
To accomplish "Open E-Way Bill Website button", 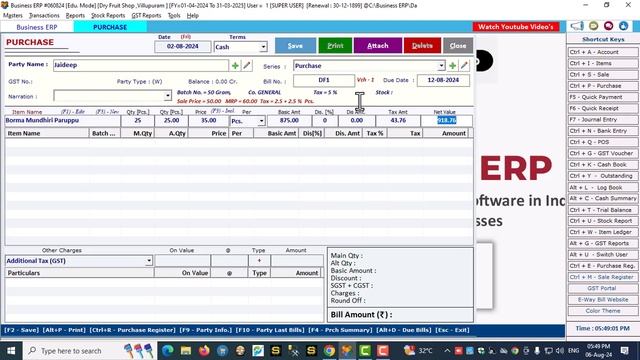I will coord(603,300).
